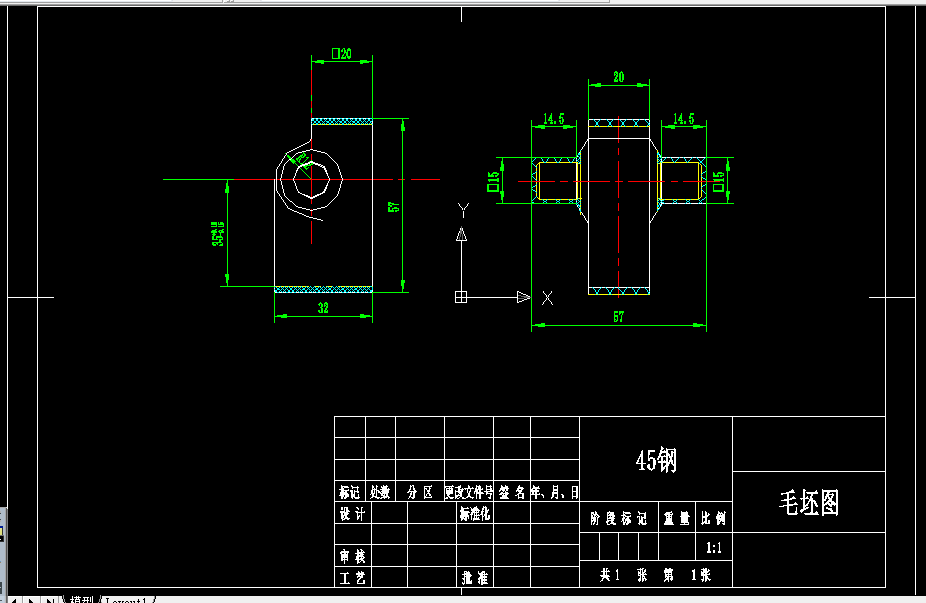The width and height of the screenshot is (926, 603).
Task: Click the 共1张 sheet count text
Action: click(624, 575)
